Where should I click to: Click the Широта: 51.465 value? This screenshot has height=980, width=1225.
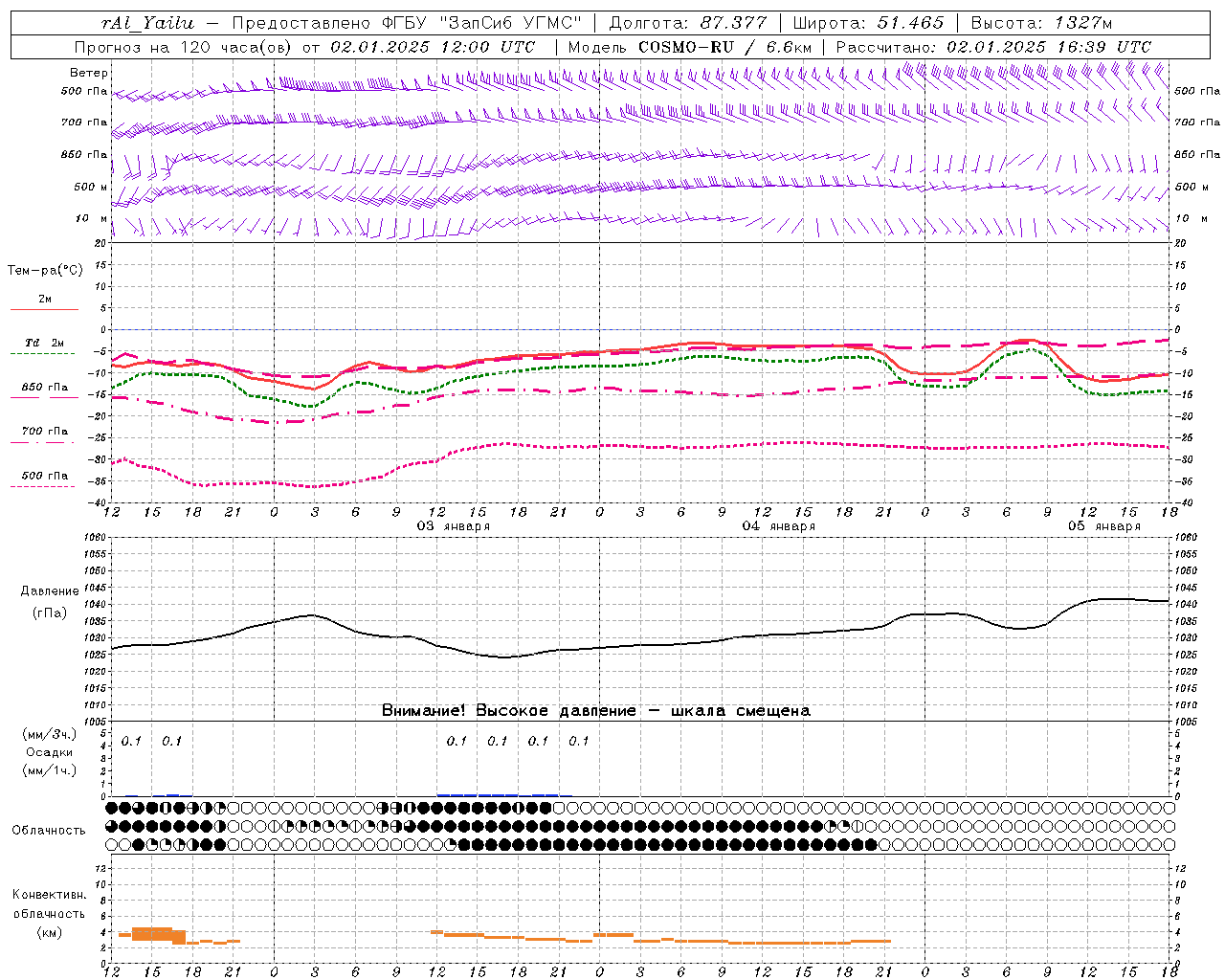(869, 23)
